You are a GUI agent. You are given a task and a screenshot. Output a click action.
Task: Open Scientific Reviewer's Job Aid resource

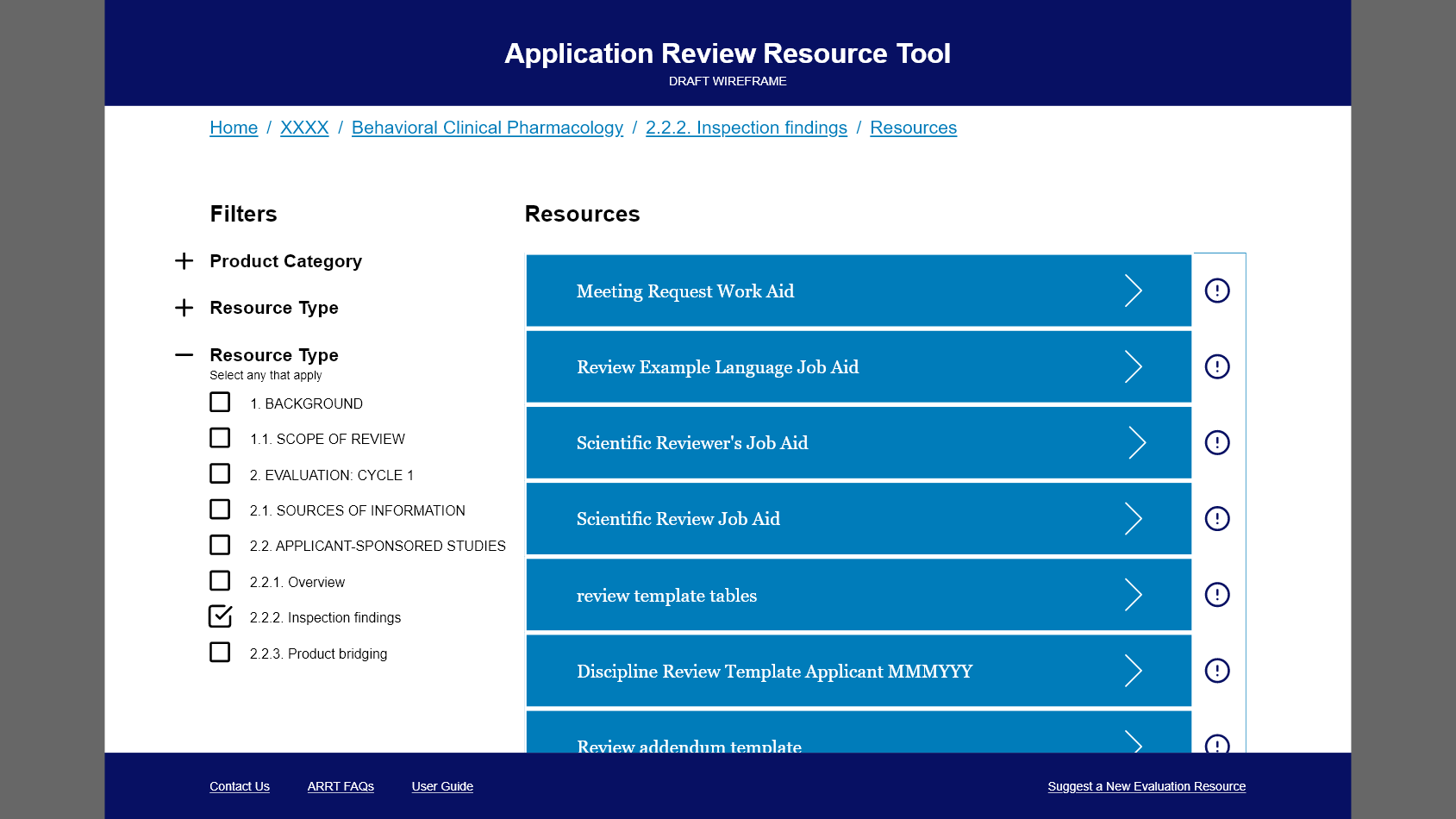[859, 442]
